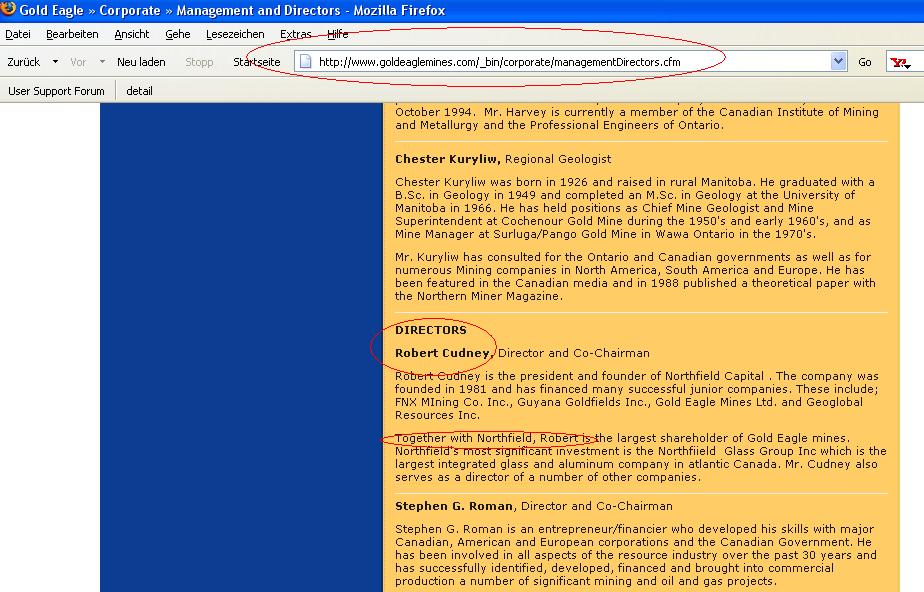Screen dimensions: 924x592
Task: Open the address bar history dropdown
Action: (x=838, y=61)
